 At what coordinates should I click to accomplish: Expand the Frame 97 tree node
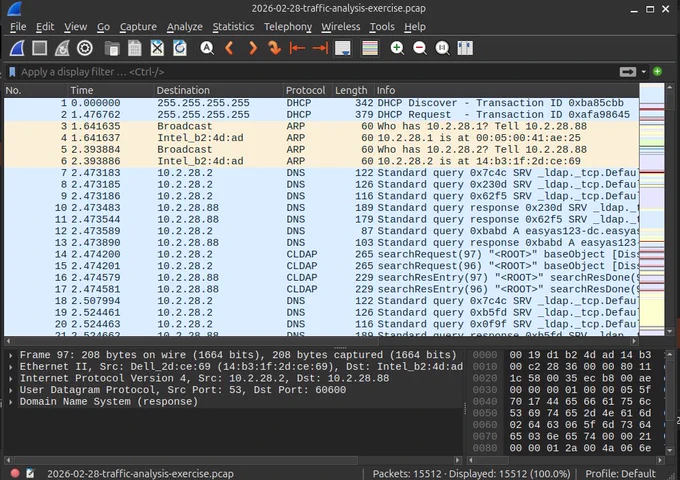(10, 355)
